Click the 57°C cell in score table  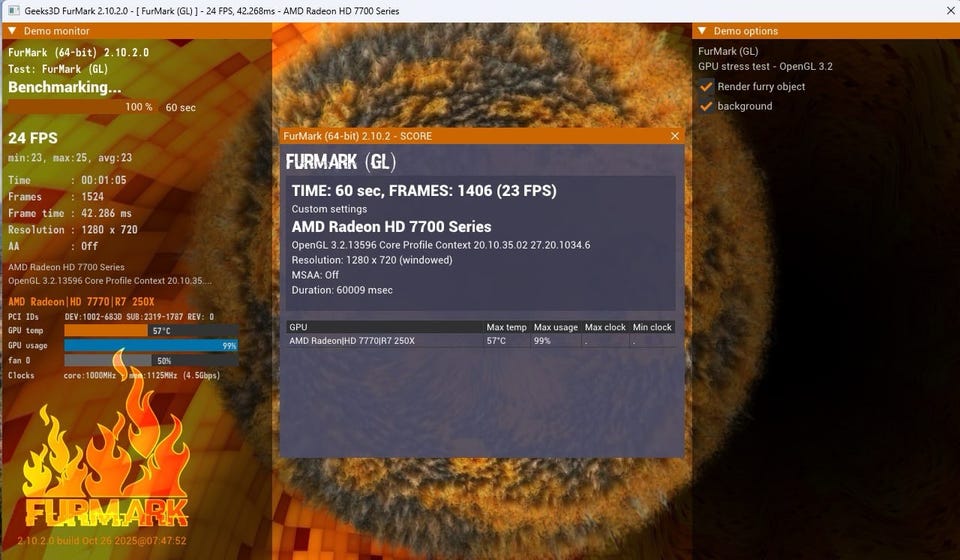497,341
